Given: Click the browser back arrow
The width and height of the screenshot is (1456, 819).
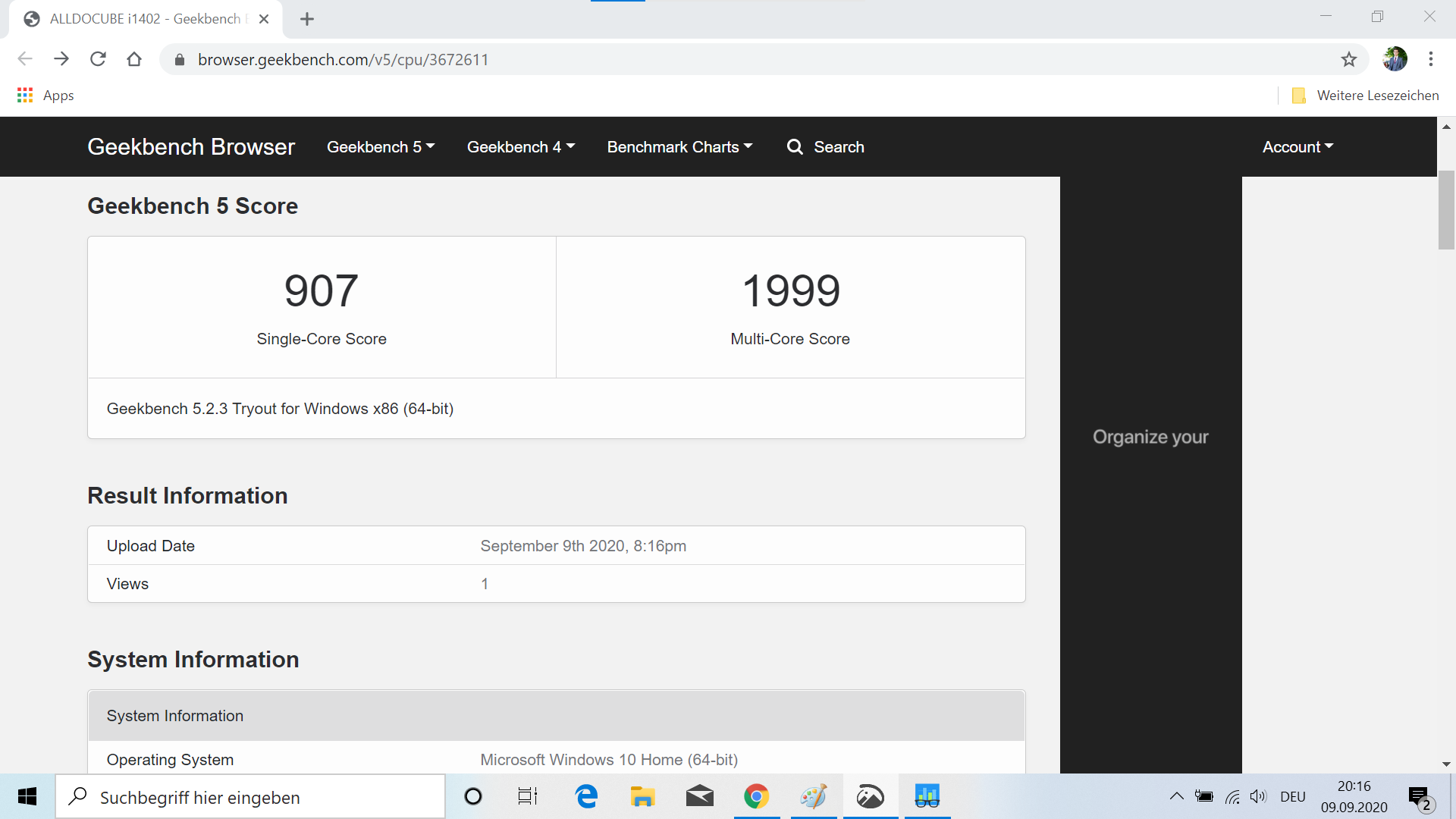Looking at the screenshot, I should [25, 59].
